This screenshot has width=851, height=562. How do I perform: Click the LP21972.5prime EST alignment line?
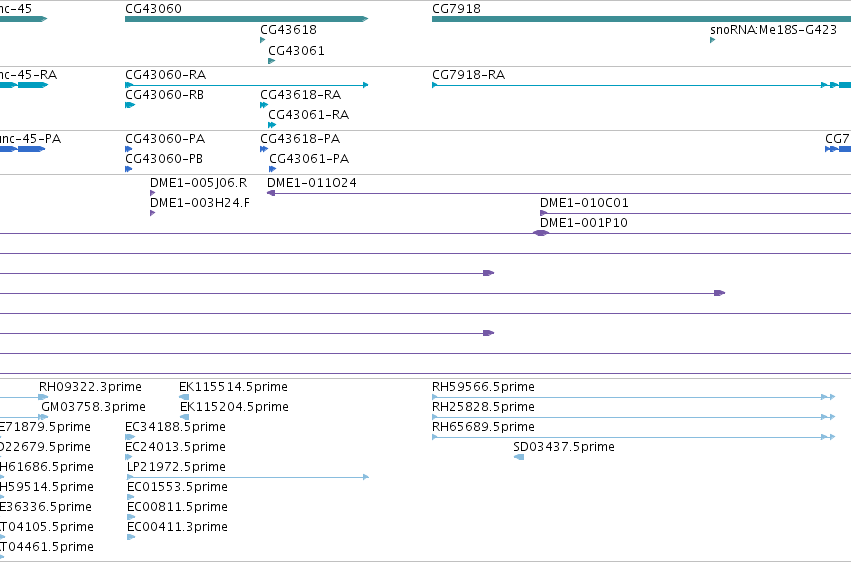tap(248, 477)
